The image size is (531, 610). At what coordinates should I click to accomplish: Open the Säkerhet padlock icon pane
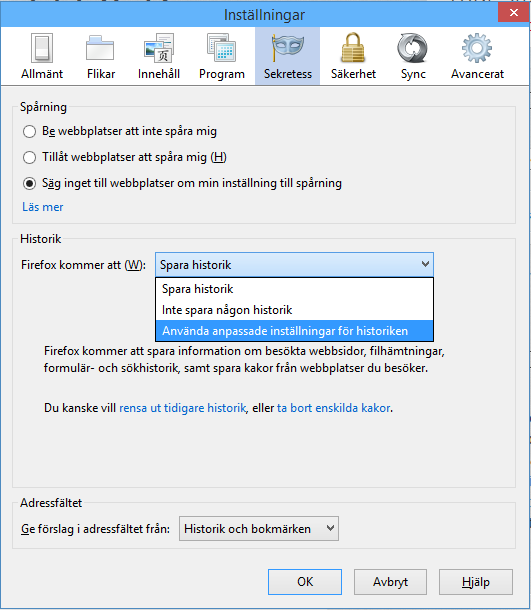353,56
